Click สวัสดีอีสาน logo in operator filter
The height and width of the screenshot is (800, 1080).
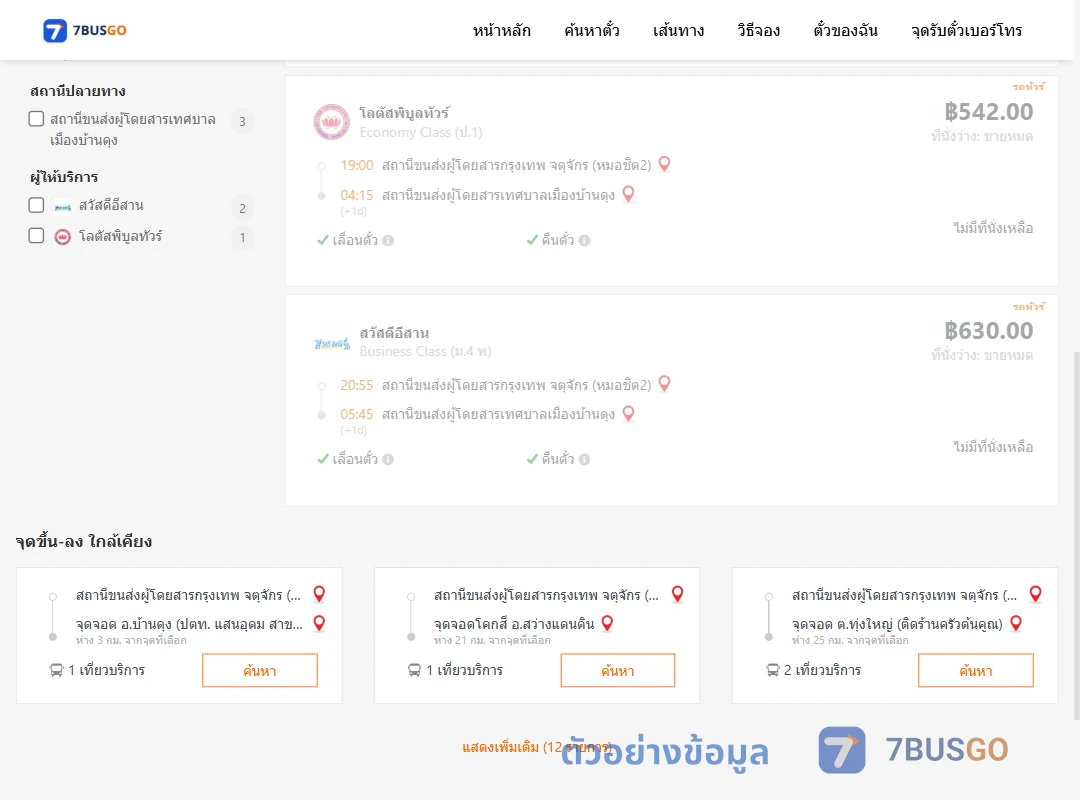point(63,206)
